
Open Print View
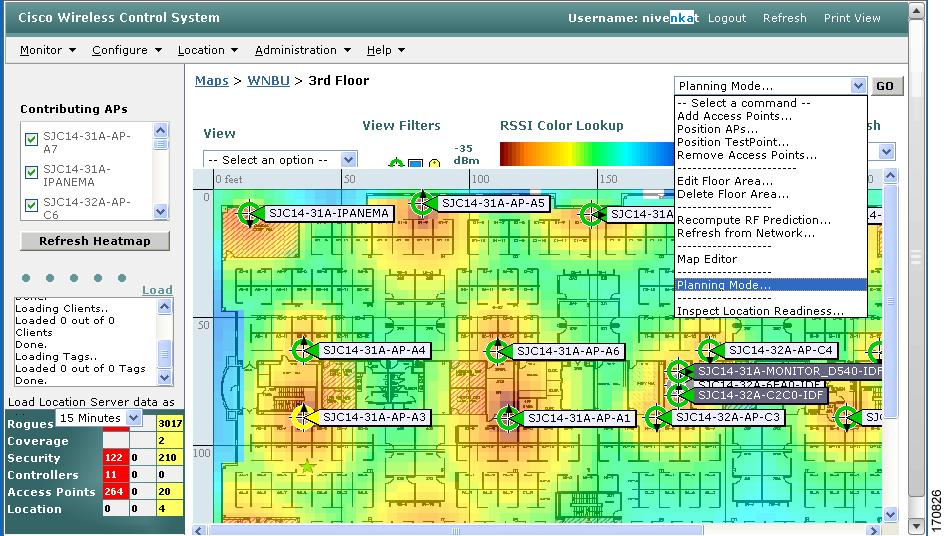[x=852, y=18]
